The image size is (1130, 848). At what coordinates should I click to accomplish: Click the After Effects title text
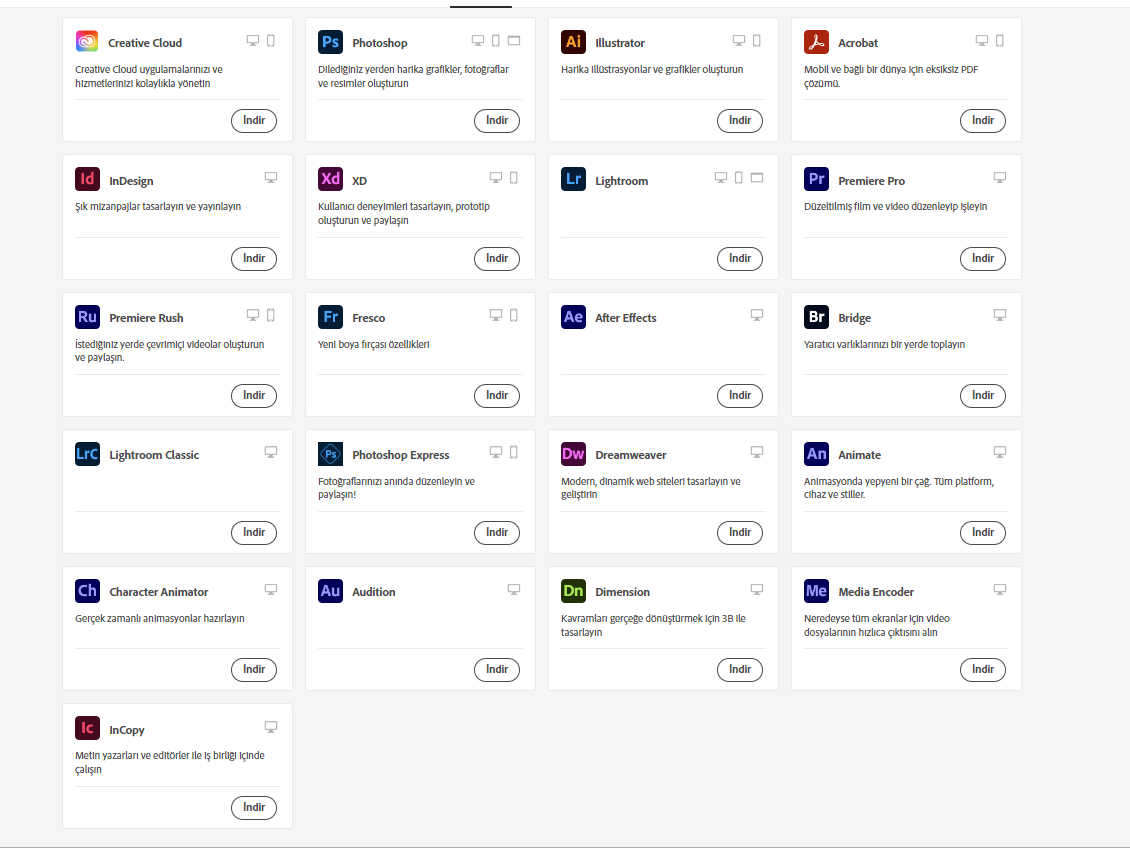pyautogui.click(x=626, y=318)
